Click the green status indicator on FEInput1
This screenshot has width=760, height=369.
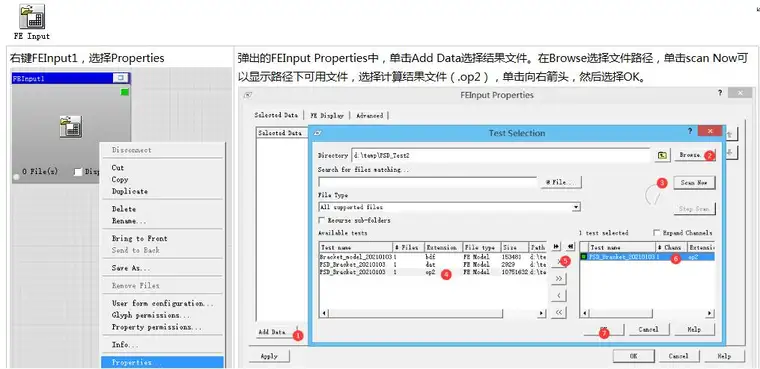[125, 92]
